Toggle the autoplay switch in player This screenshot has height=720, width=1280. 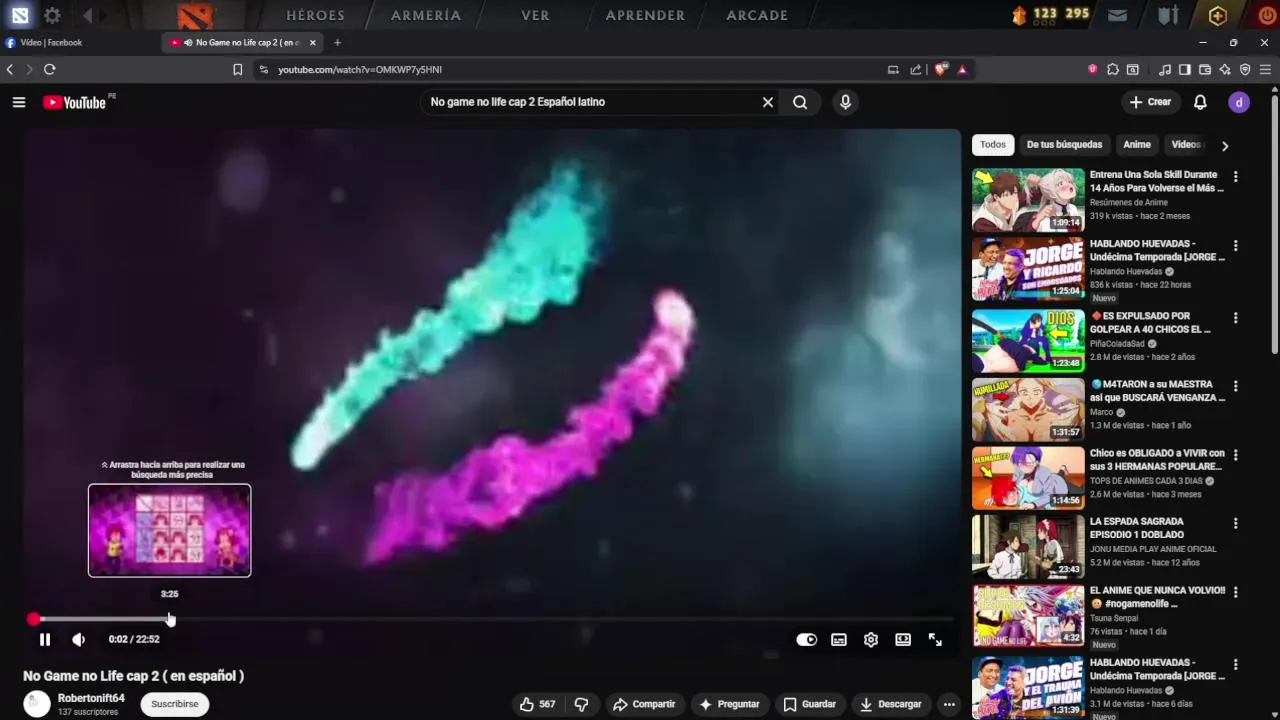click(807, 640)
